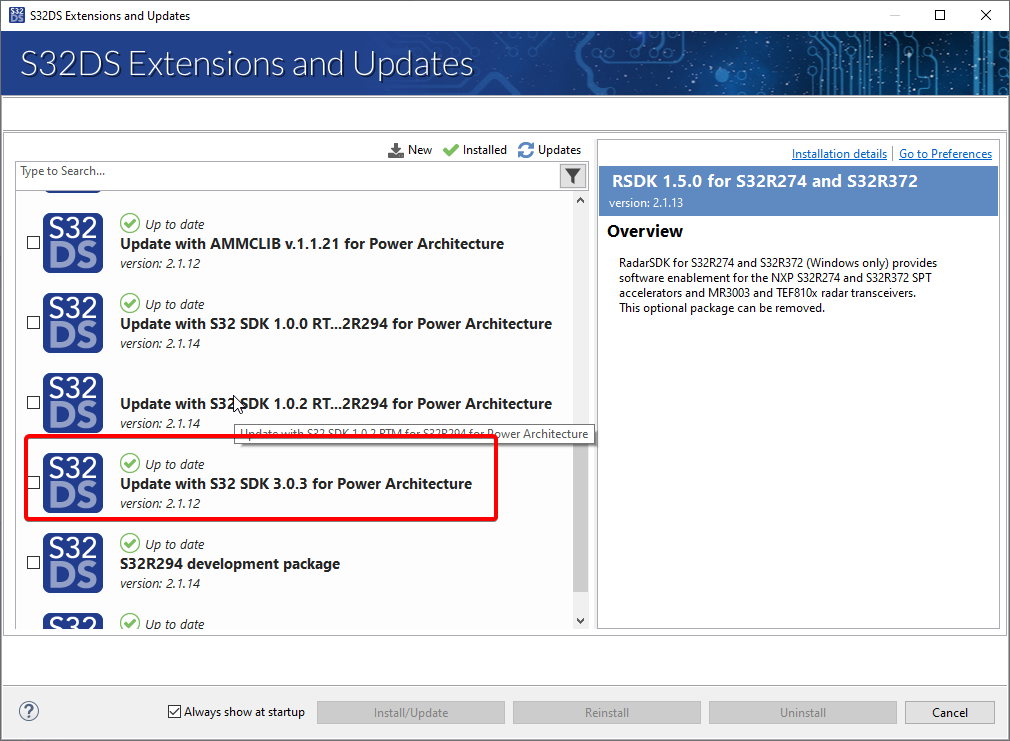Click the Up to date icon on S32 SDK 3.0.3
1010x741 pixels.
tap(130, 463)
